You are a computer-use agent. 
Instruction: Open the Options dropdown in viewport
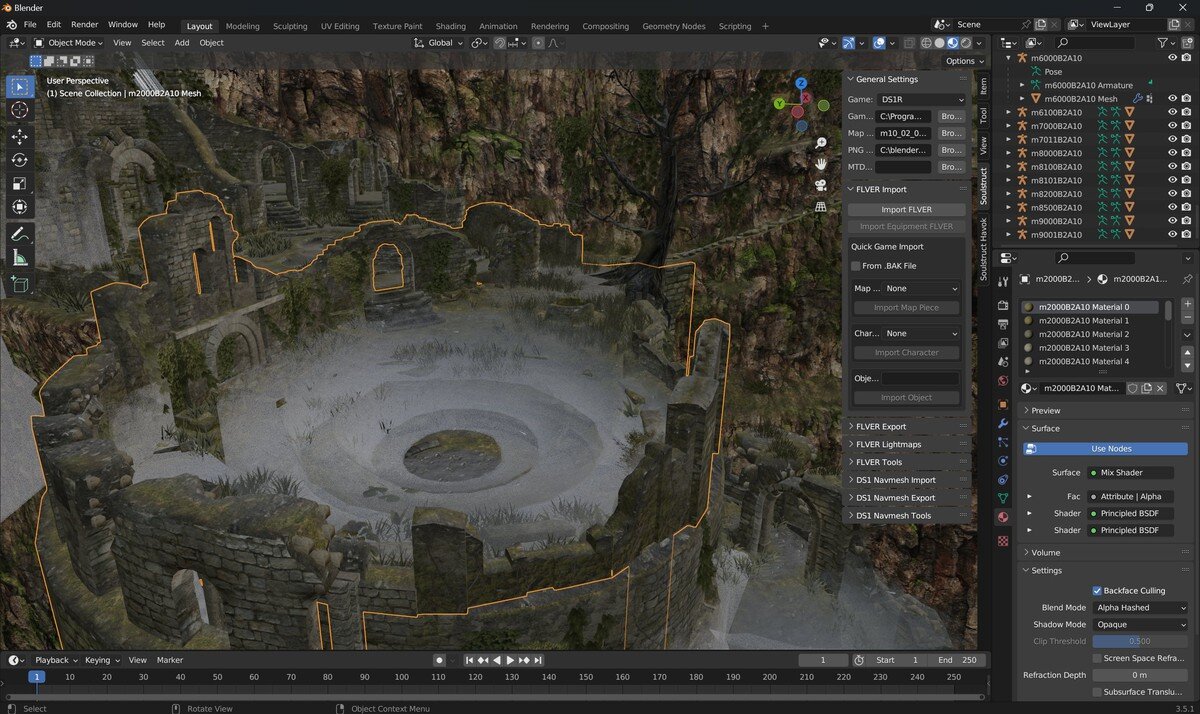pyautogui.click(x=964, y=61)
